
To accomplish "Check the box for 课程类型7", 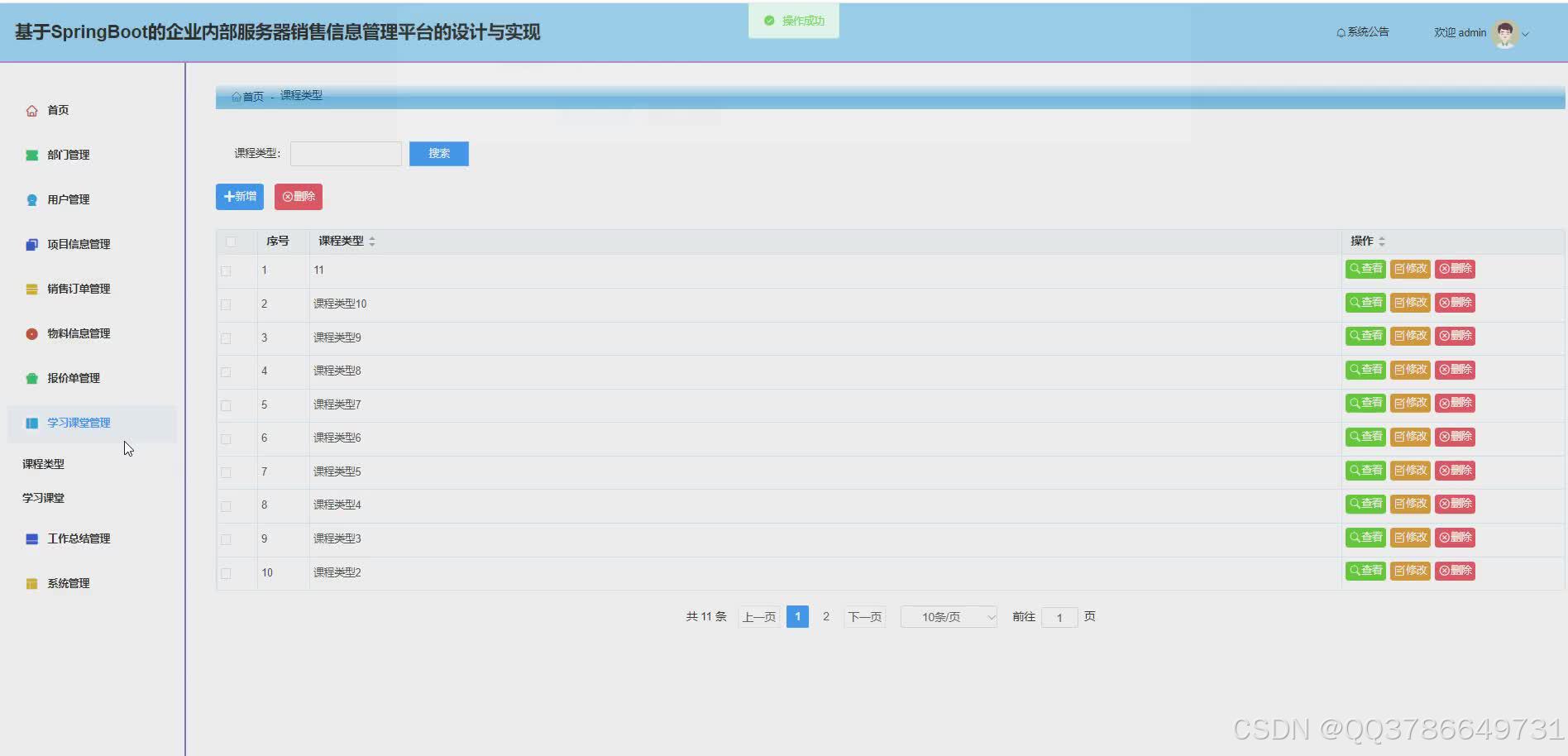I will click(226, 405).
